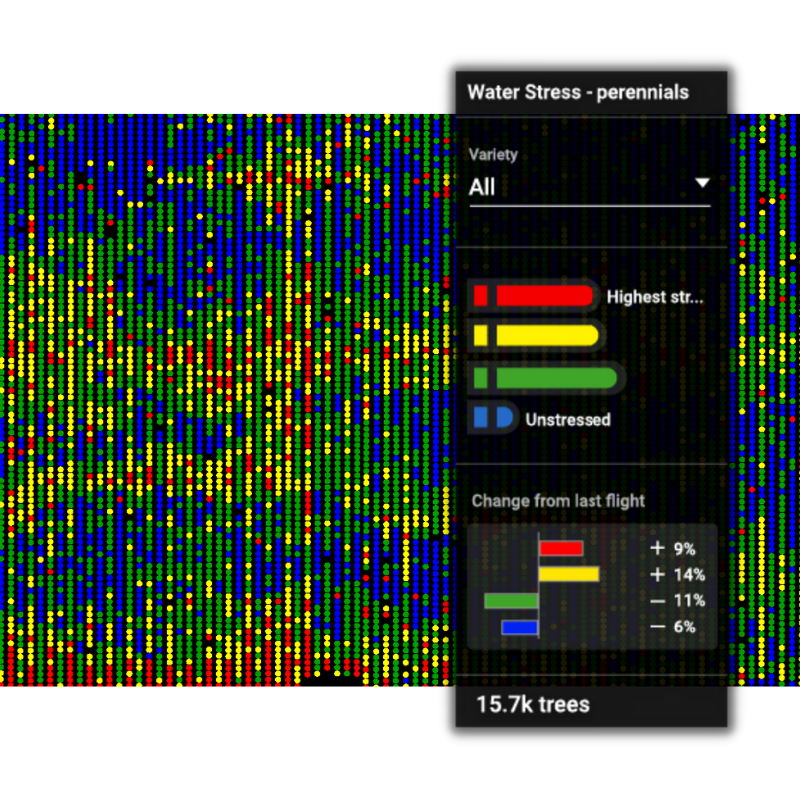The height and width of the screenshot is (800, 800).
Task: Click the Water Stress - perennials panel header
Action: tap(578, 92)
